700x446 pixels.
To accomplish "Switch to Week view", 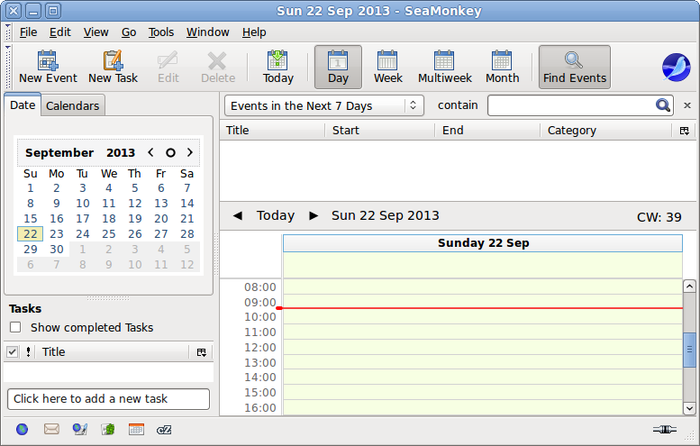I will tap(388, 67).
